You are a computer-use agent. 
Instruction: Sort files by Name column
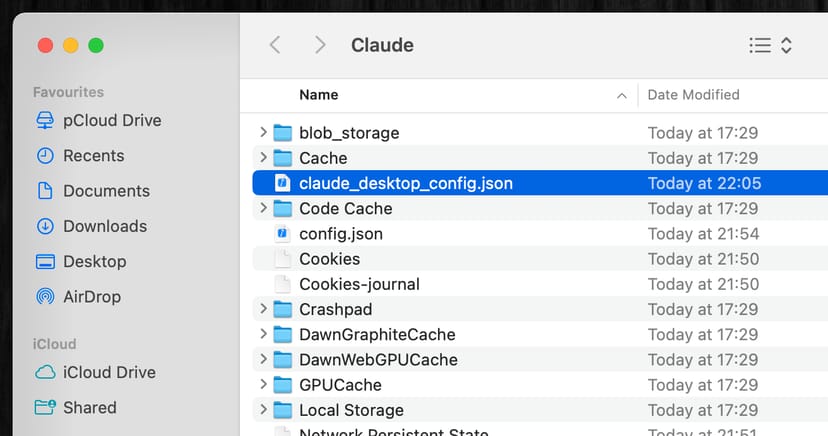[x=319, y=95]
